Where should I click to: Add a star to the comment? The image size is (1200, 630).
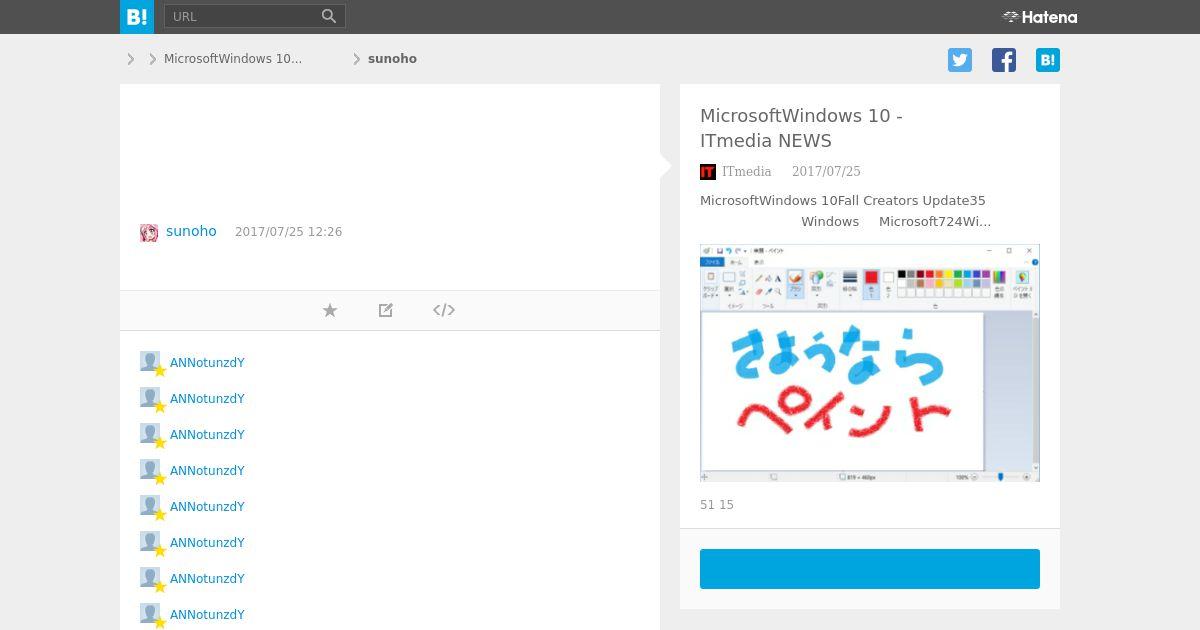click(x=330, y=310)
